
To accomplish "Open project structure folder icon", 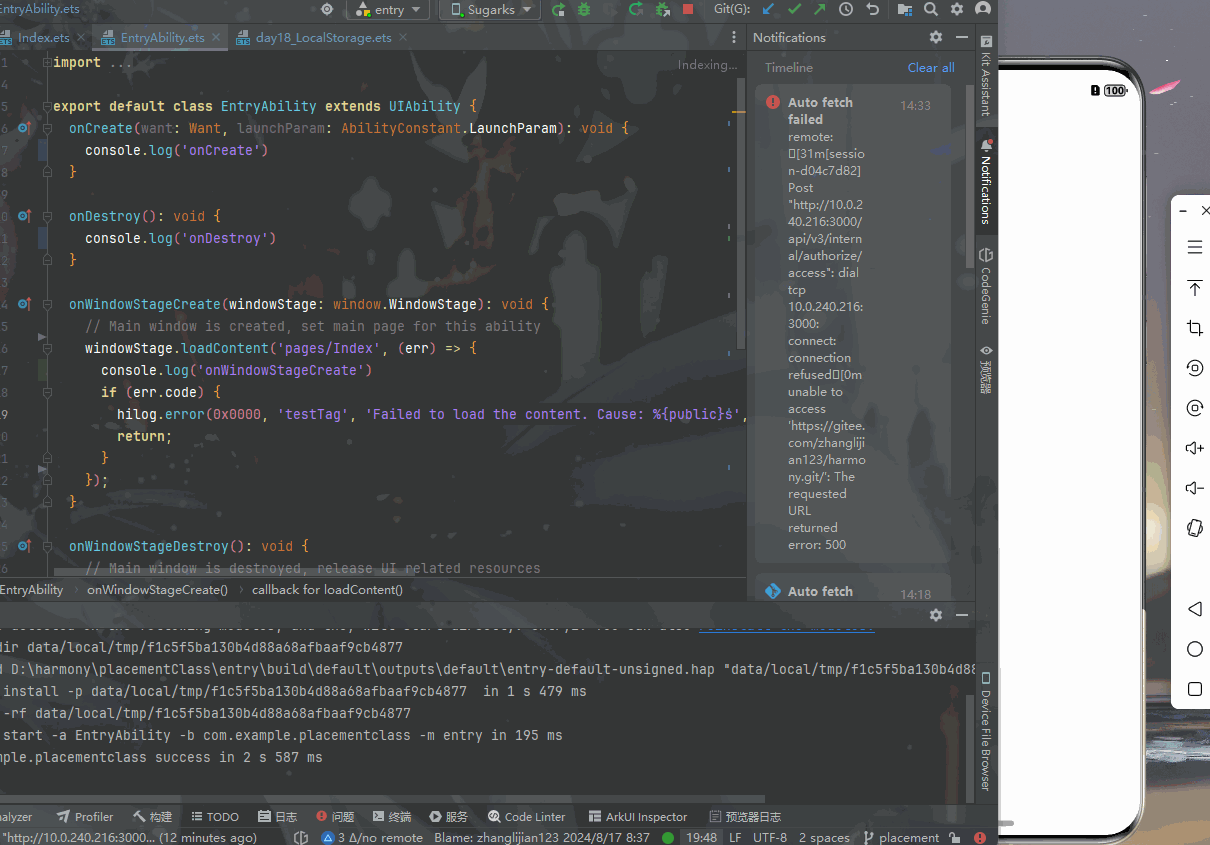I will (x=904, y=10).
